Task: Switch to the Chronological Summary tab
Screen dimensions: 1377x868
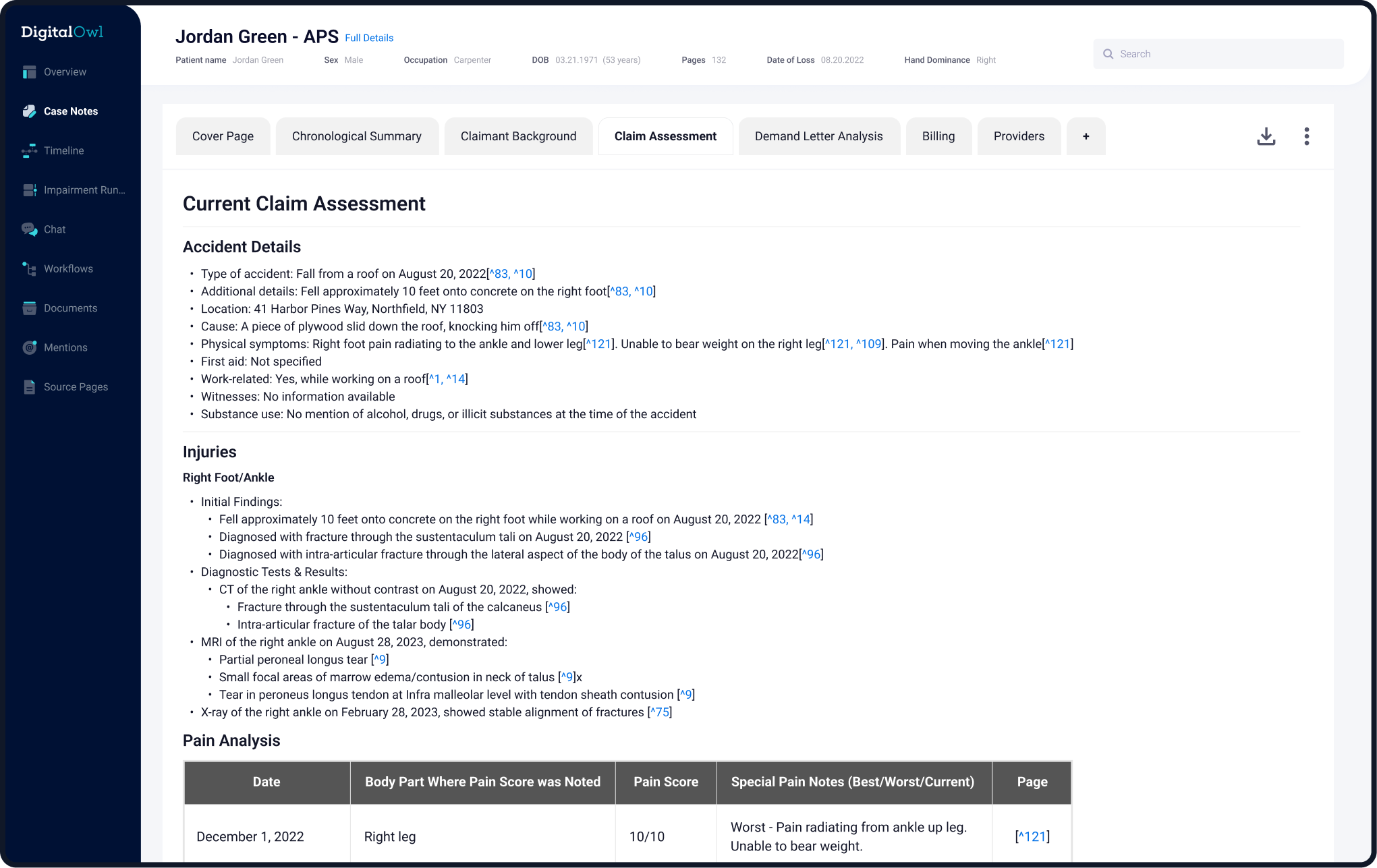Action: pyautogui.click(x=356, y=136)
